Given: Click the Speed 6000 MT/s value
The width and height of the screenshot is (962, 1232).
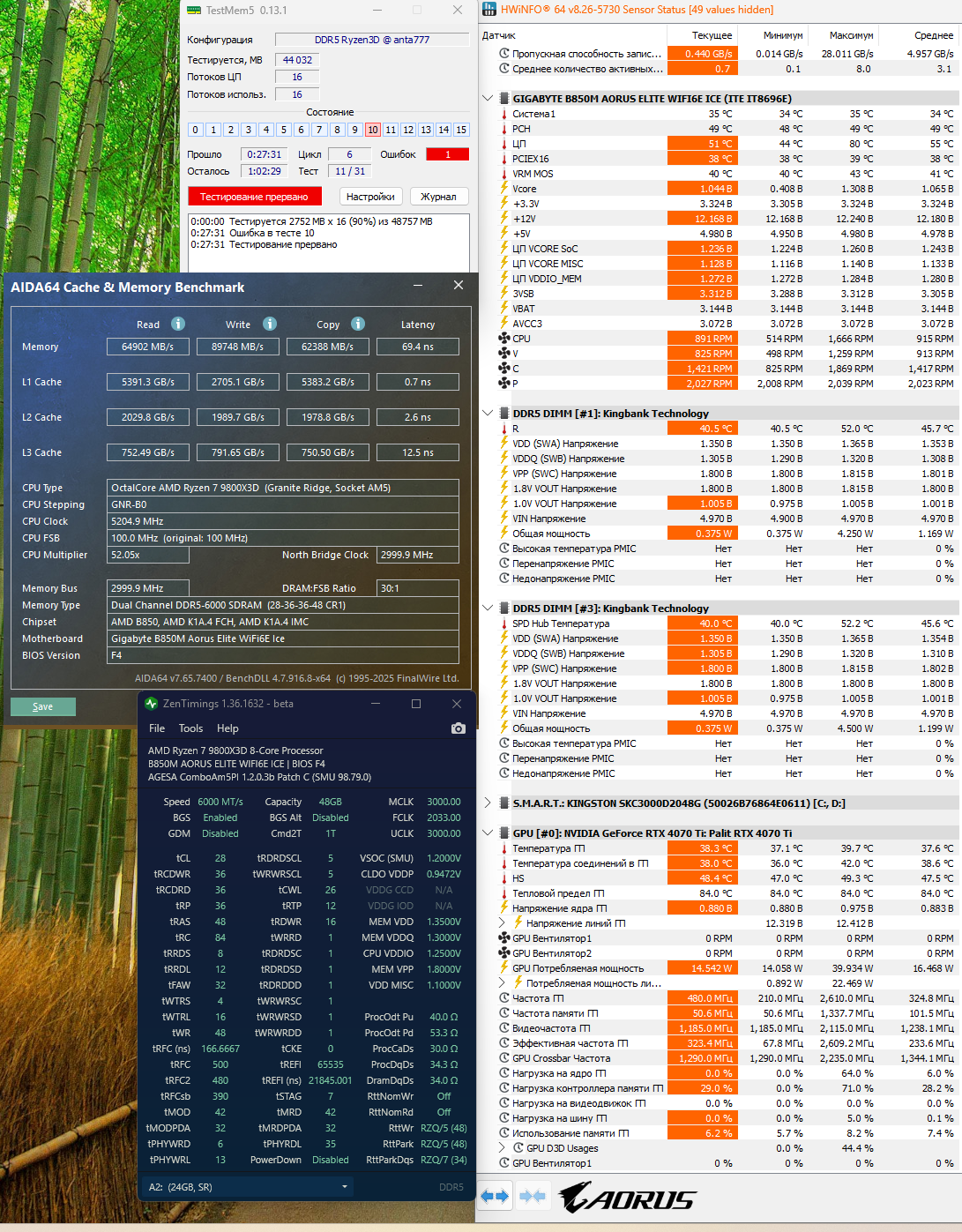Looking at the screenshot, I should pos(220,802).
